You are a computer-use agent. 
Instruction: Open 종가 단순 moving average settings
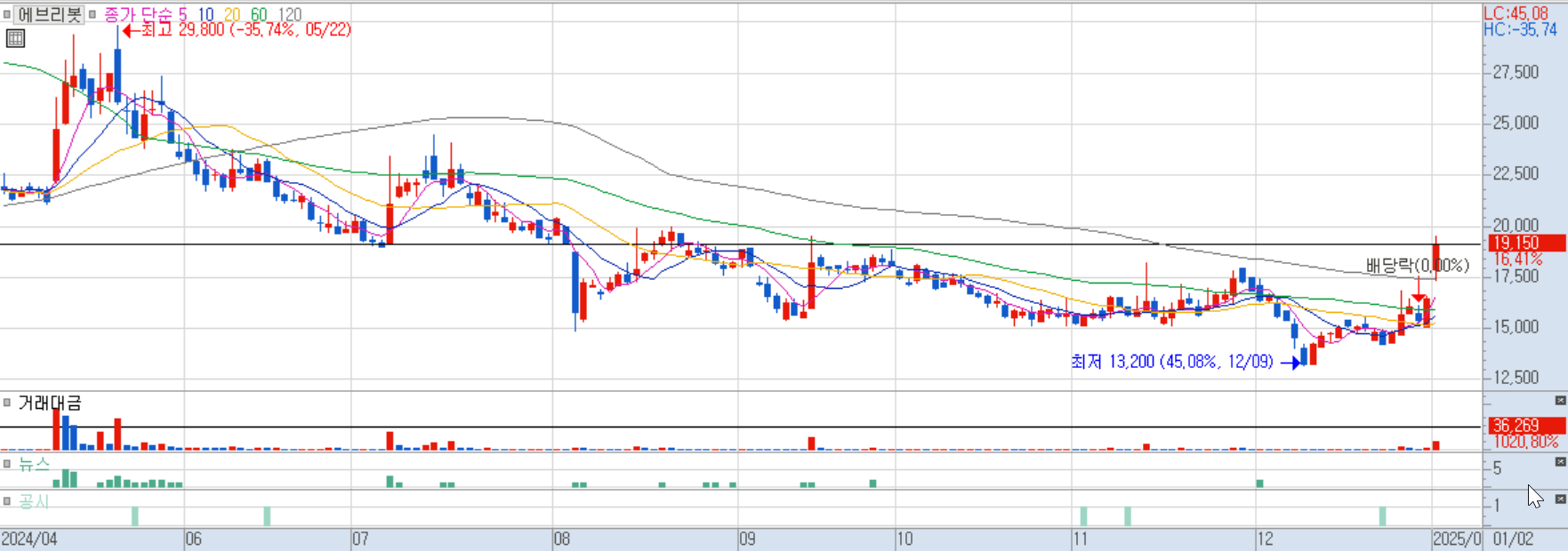pyautogui.click(x=138, y=14)
